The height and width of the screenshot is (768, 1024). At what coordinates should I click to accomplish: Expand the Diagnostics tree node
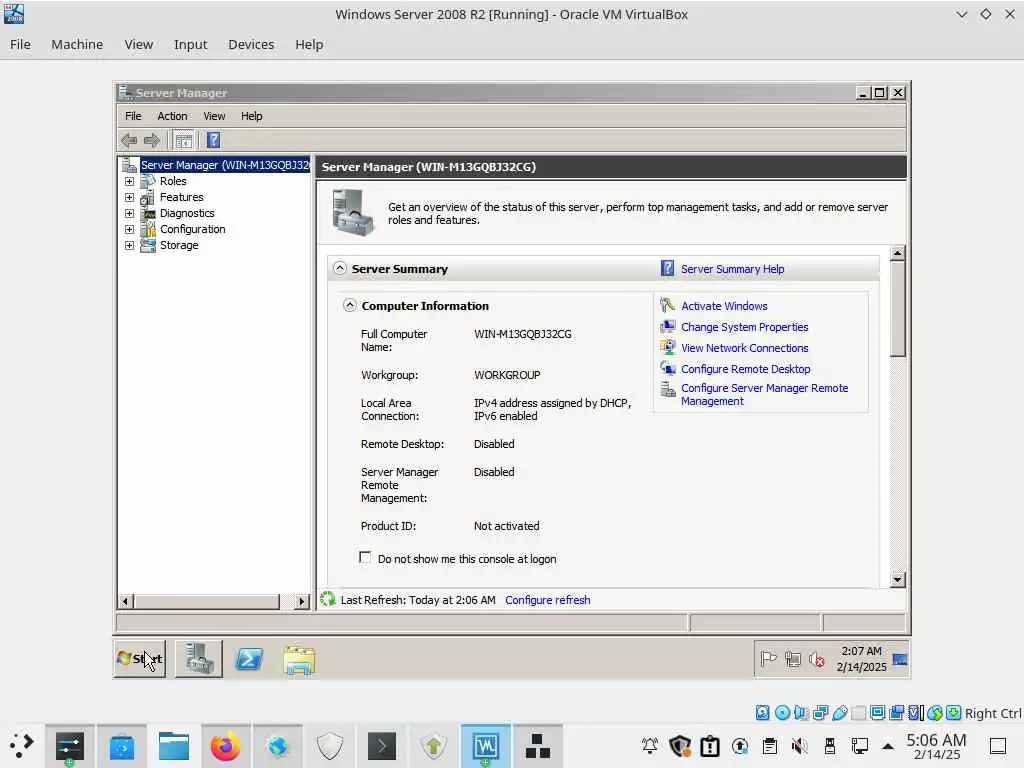[129, 214]
